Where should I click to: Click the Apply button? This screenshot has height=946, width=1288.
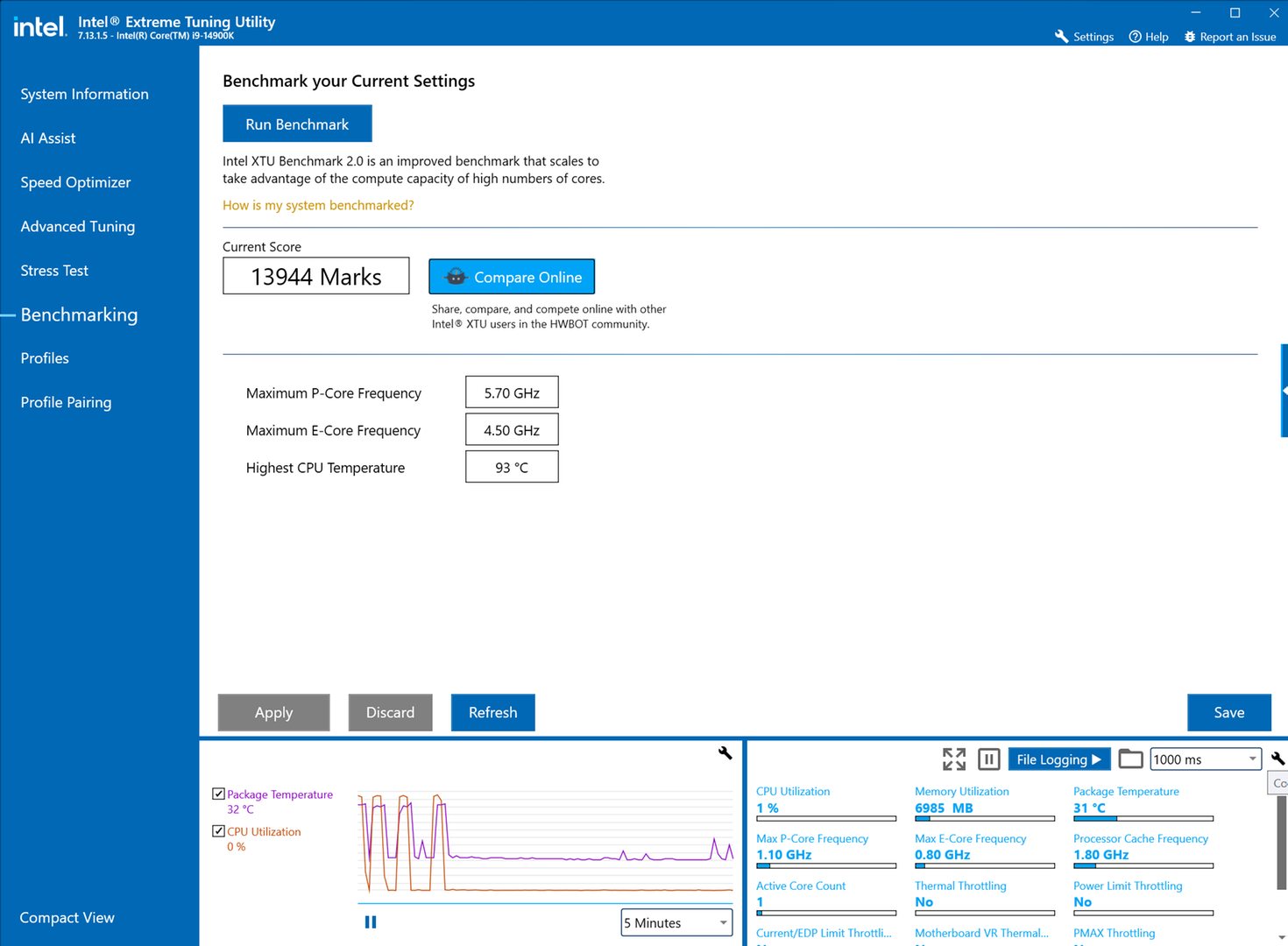273,712
